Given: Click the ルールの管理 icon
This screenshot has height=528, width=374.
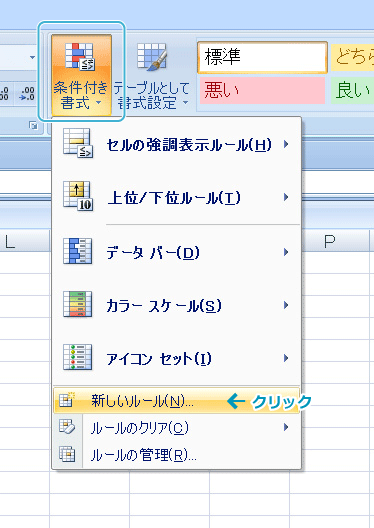Looking at the screenshot, I should 67,454.
